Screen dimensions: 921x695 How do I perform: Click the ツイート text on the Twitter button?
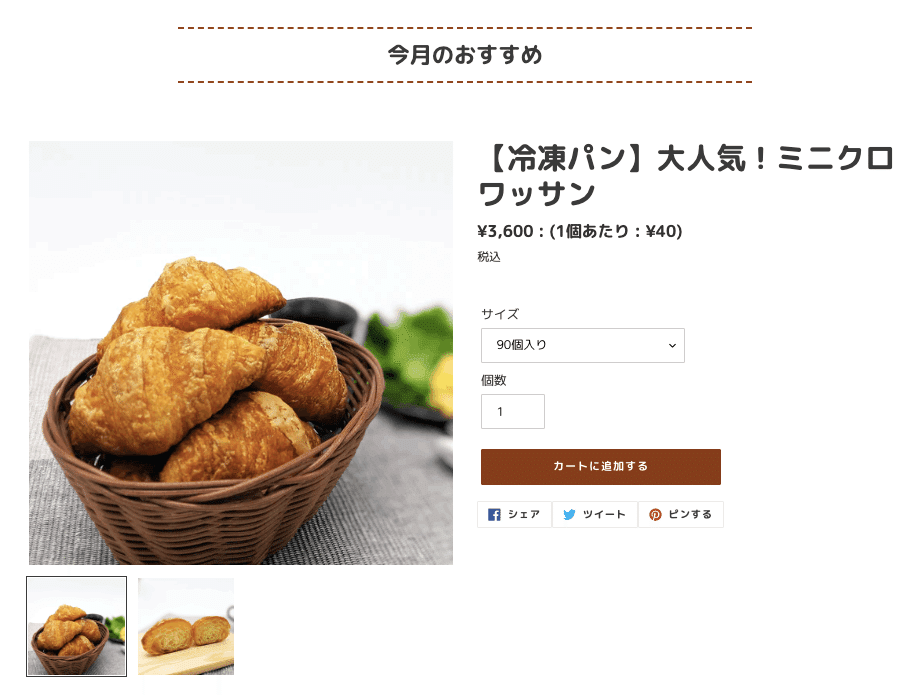604,515
